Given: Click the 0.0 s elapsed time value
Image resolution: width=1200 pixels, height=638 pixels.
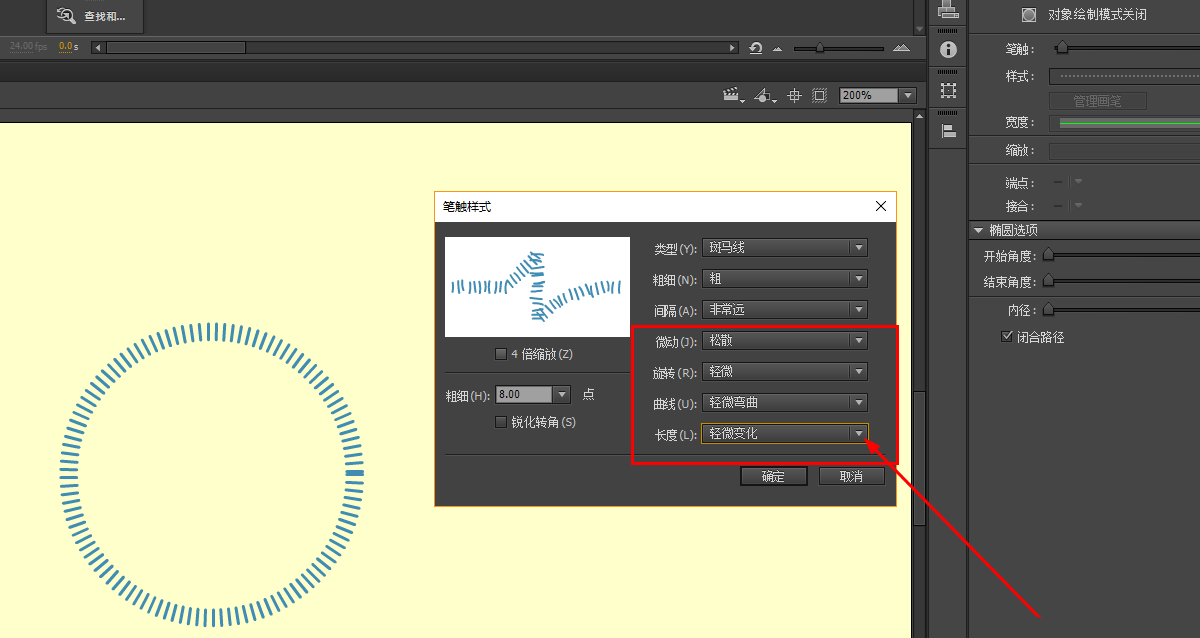Looking at the screenshot, I should [68, 47].
